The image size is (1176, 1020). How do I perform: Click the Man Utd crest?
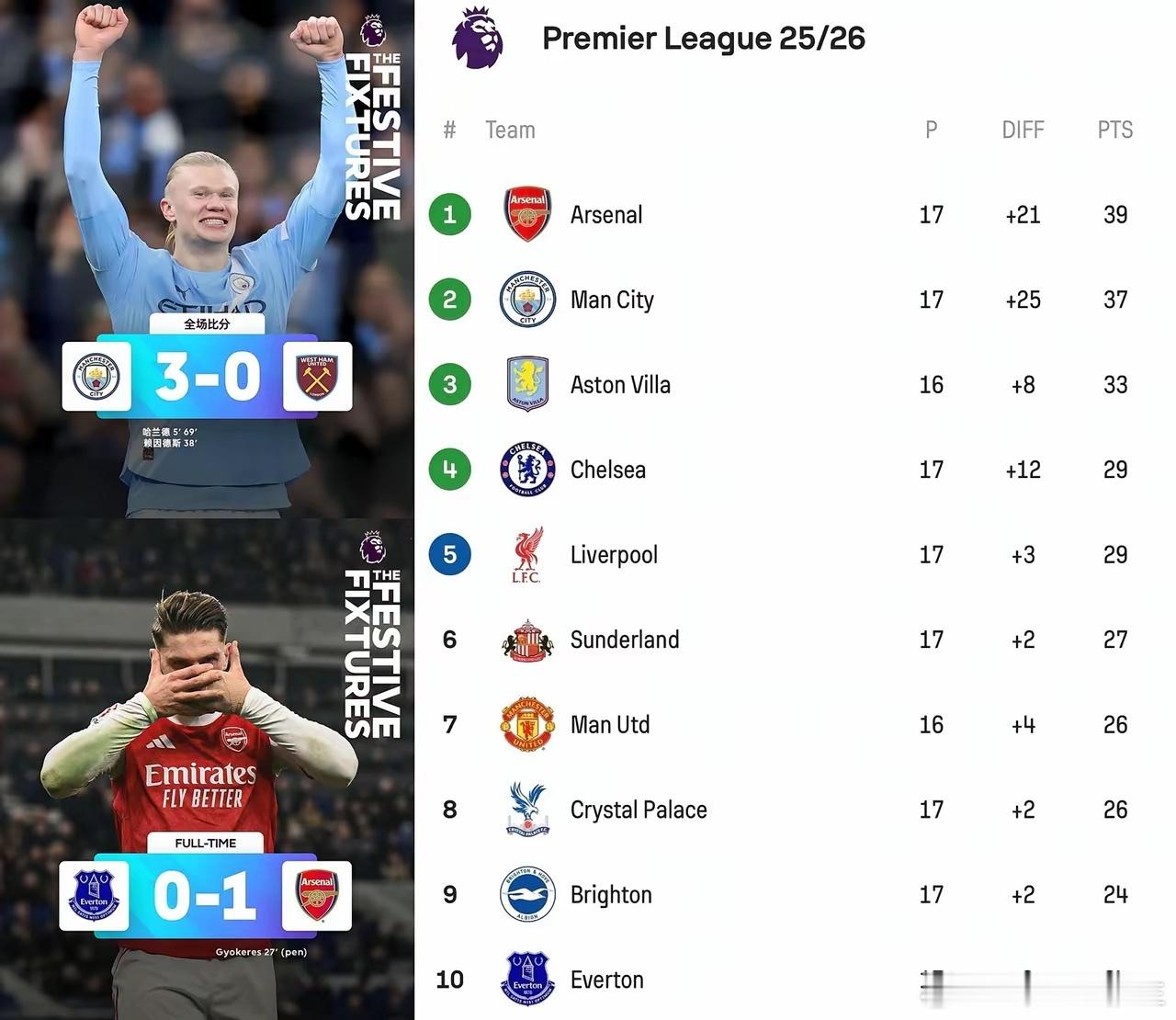click(527, 724)
